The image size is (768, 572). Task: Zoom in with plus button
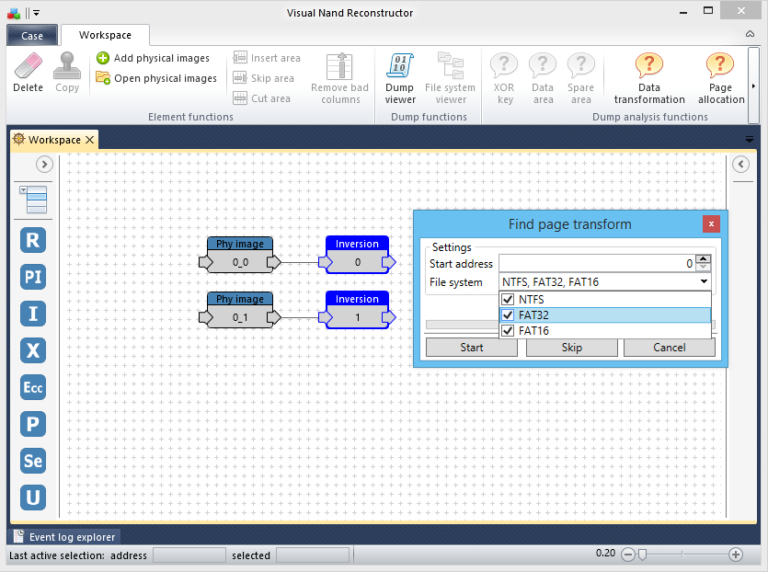pos(735,554)
